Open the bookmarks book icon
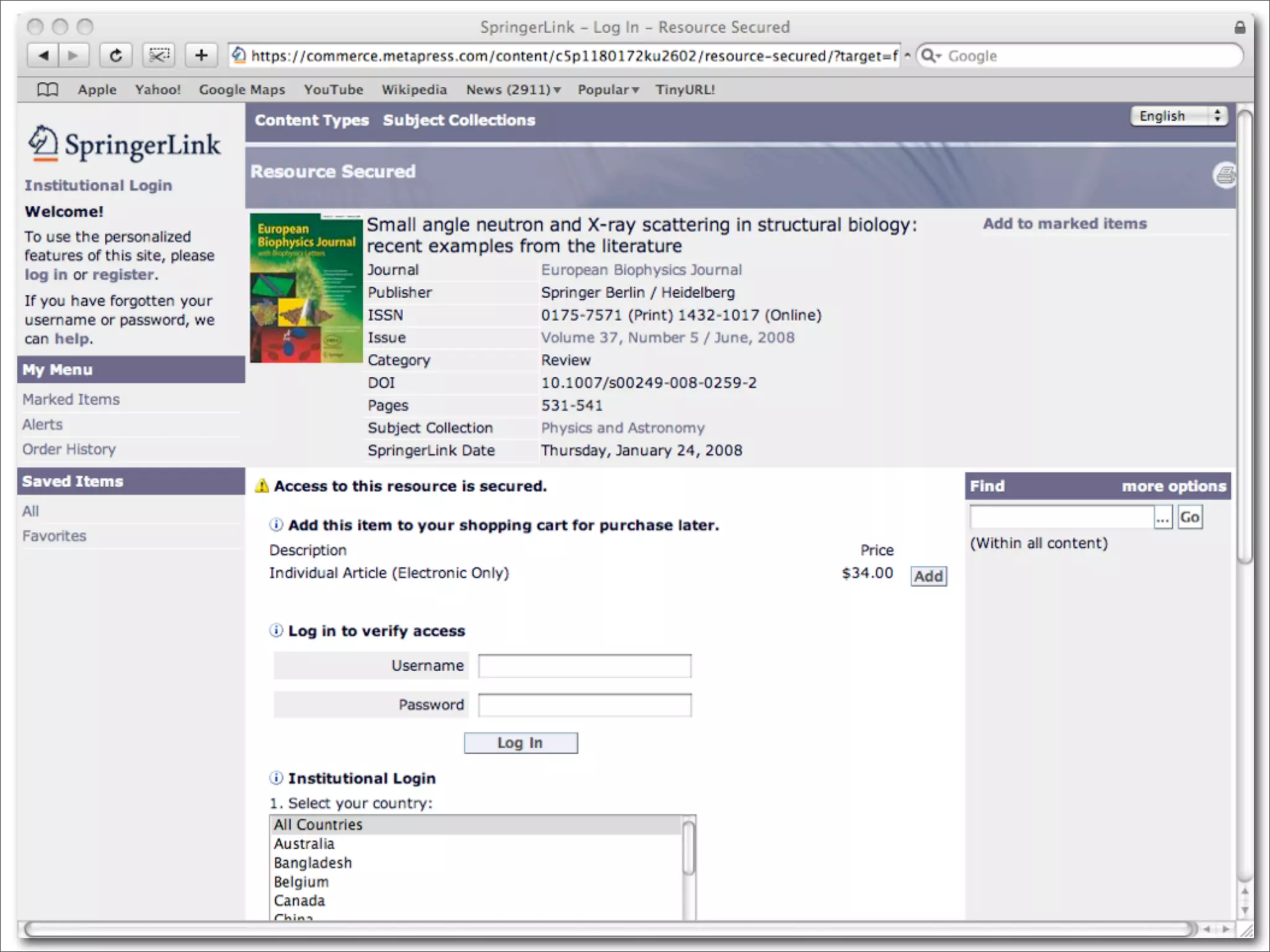 tap(48, 90)
